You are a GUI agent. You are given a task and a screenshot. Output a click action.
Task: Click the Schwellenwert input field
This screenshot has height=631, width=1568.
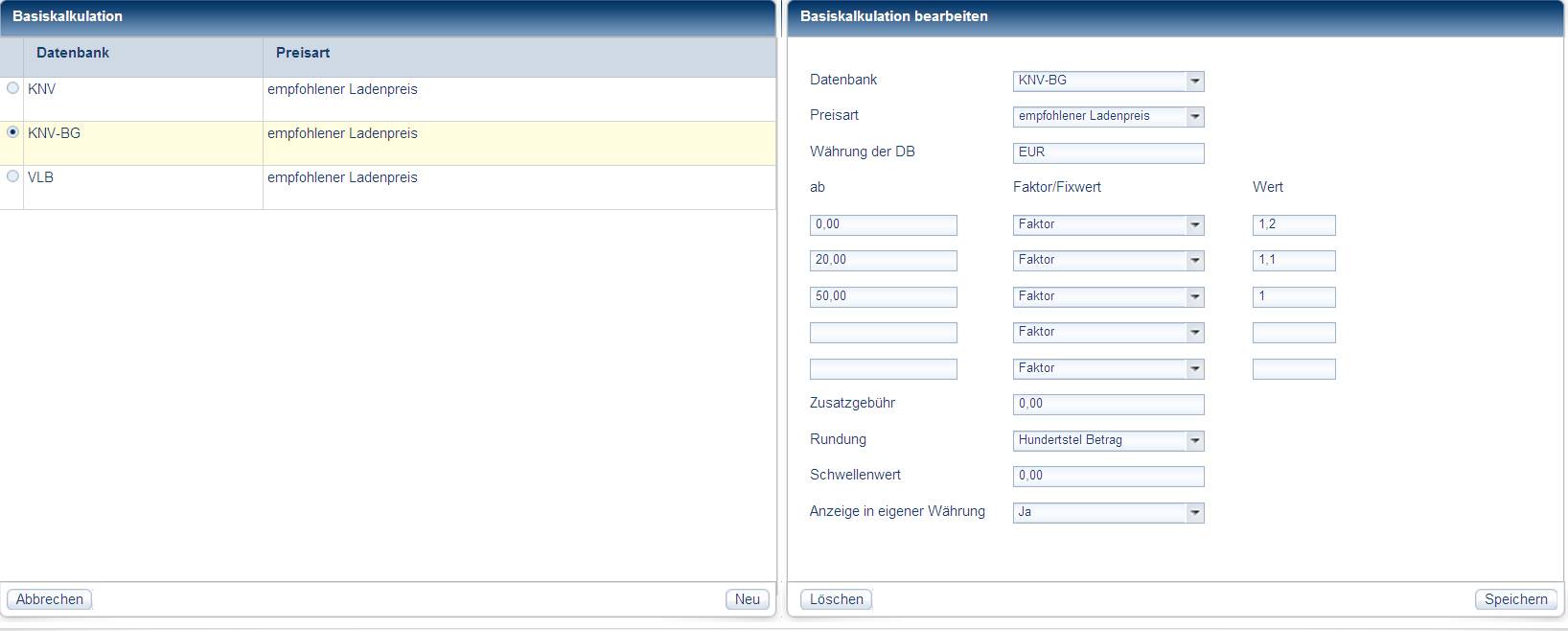[1108, 477]
